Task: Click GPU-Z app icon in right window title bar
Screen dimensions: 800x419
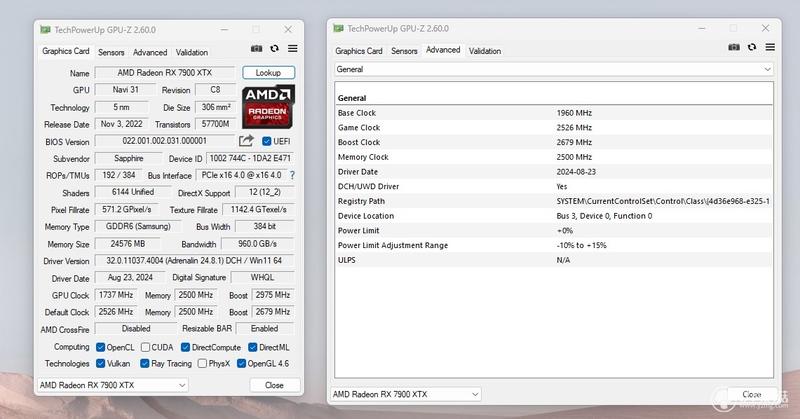Action: 338,28
